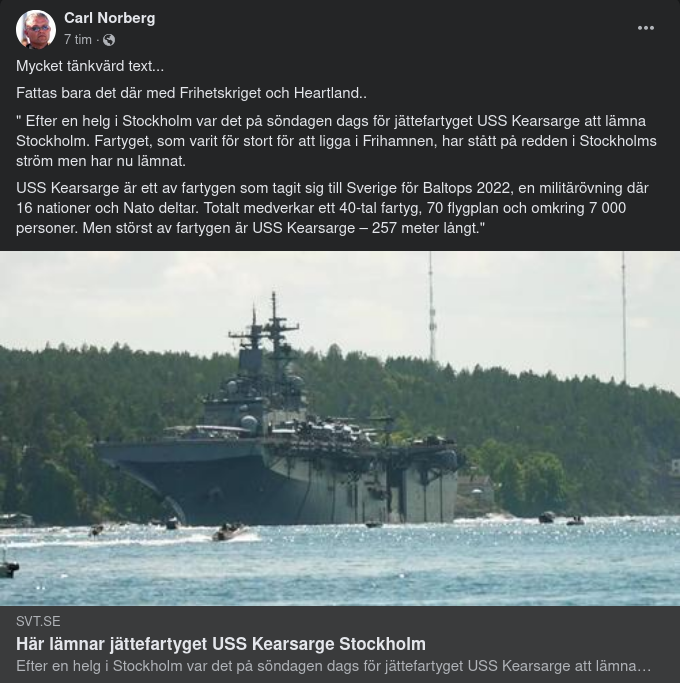Click the quoted paragraph about Frihamnen
The width and height of the screenshot is (680, 683).
coord(336,141)
